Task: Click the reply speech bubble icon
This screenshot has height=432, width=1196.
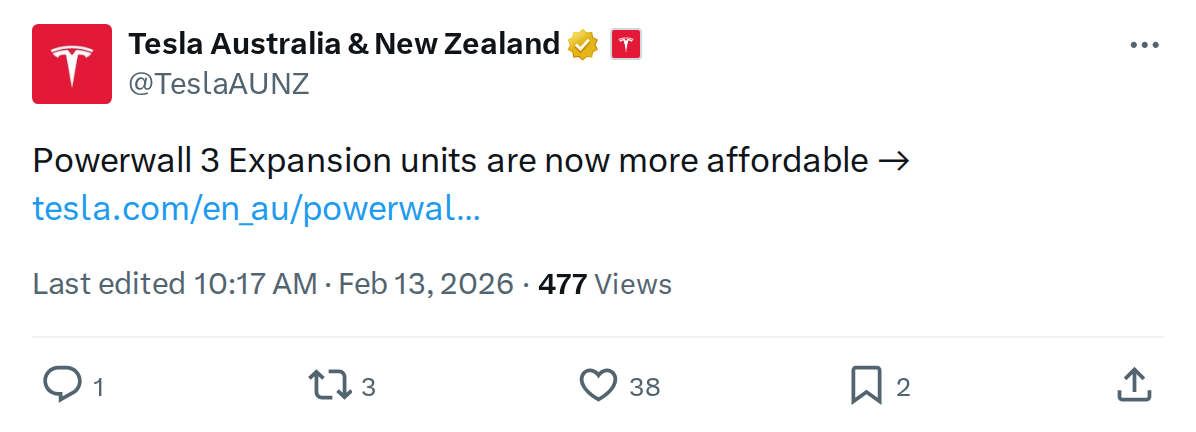Action: [62, 385]
